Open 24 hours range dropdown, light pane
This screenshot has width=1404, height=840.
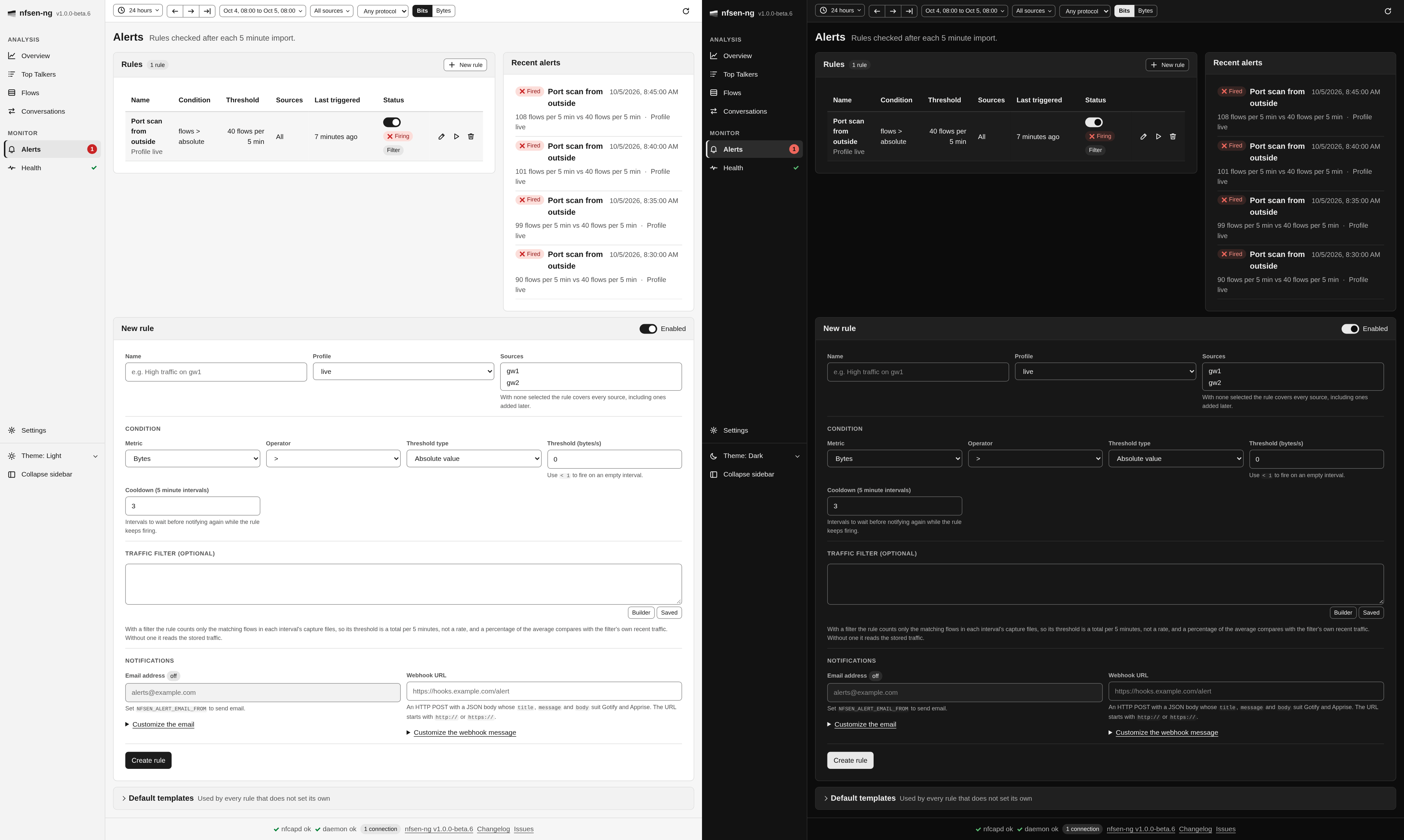point(137,10)
